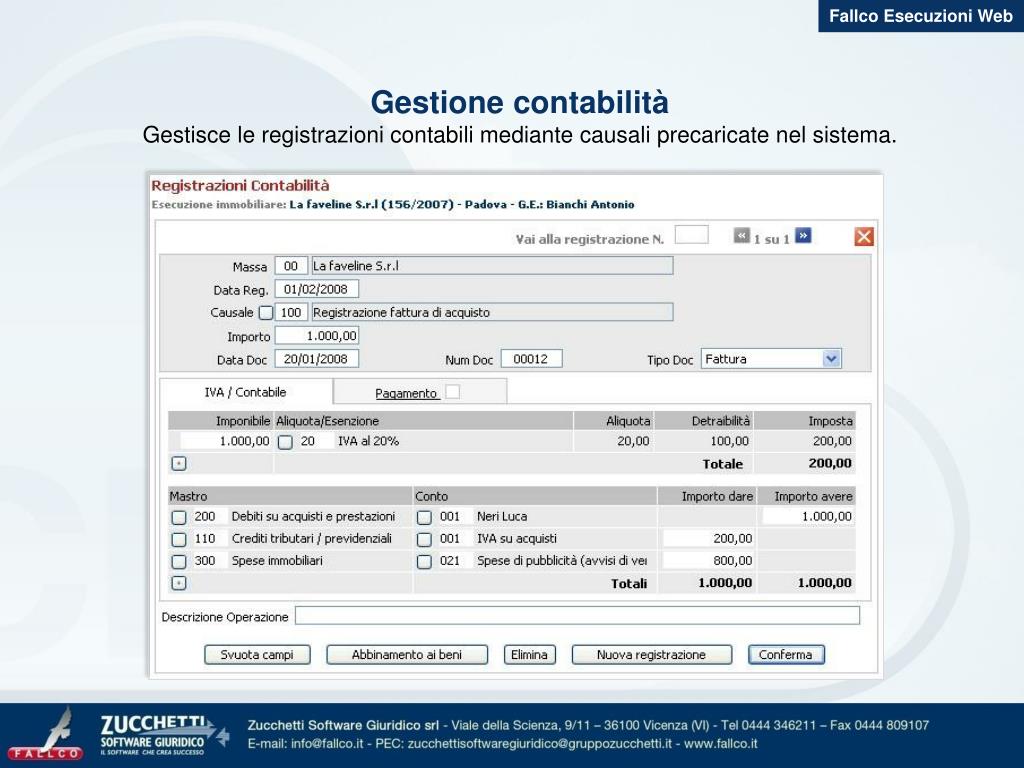The width and height of the screenshot is (1024, 768).
Task: Click the Nuova registrazione button
Action: [x=651, y=654]
